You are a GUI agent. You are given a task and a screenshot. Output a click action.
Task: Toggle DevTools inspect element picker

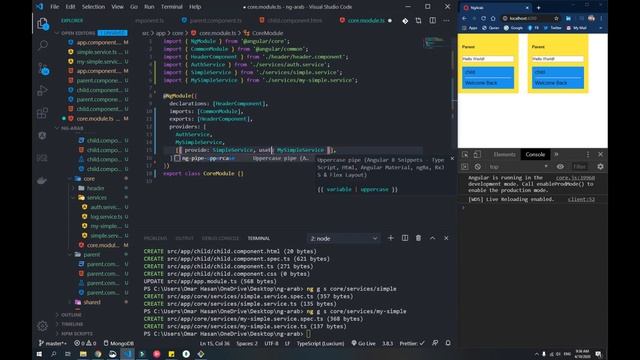point(465,154)
